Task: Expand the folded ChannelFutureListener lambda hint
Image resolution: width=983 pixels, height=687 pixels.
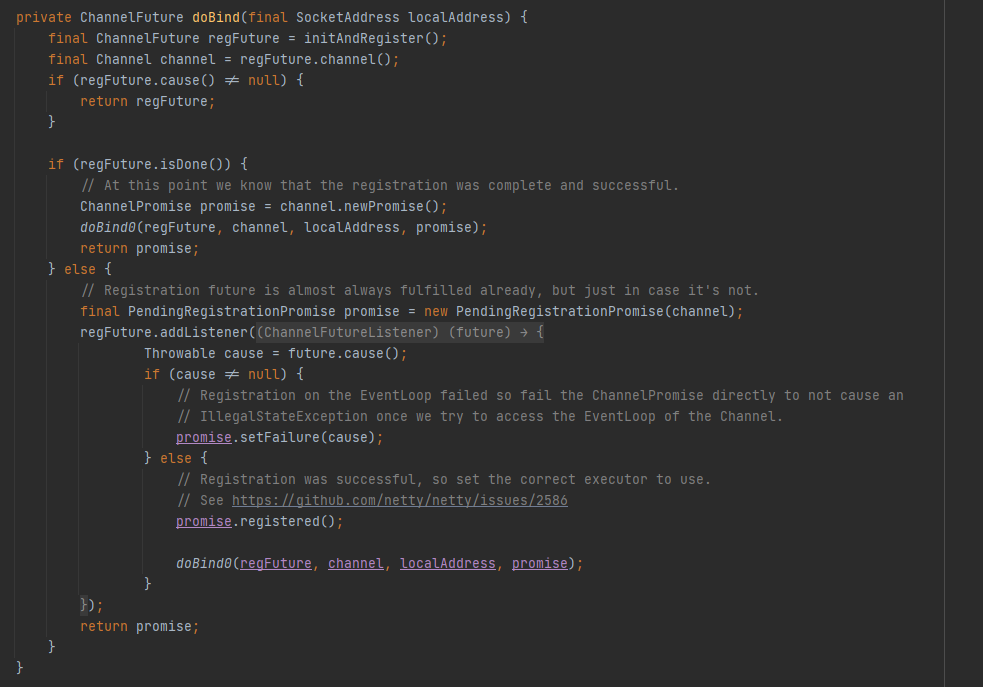Action: 400,332
